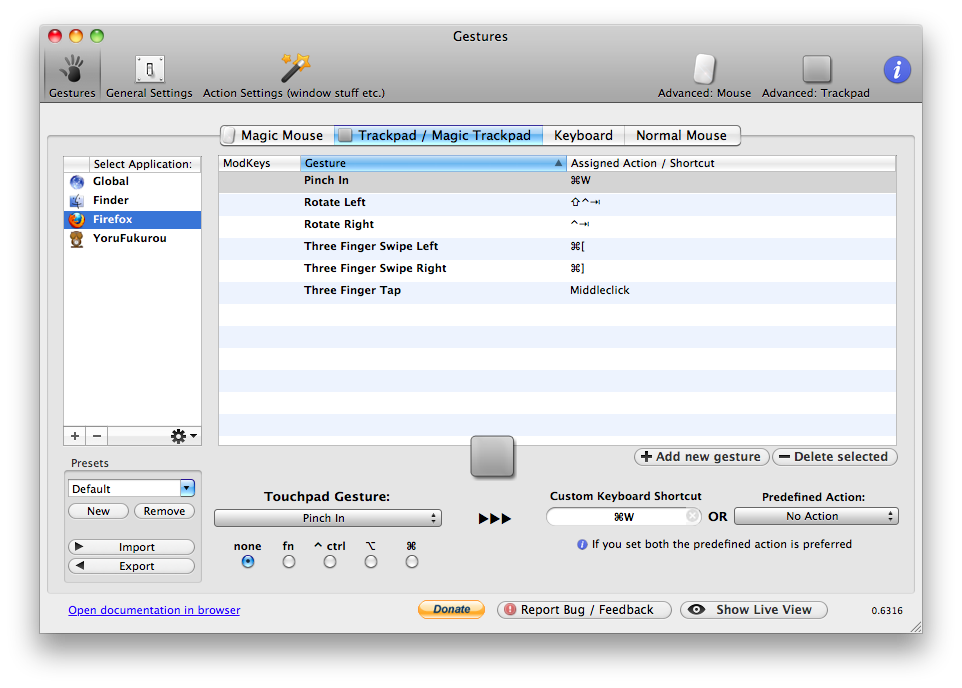Viewport: 962px width, 688px height.
Task: Open General Settings from the toolbar
Action: (149, 77)
